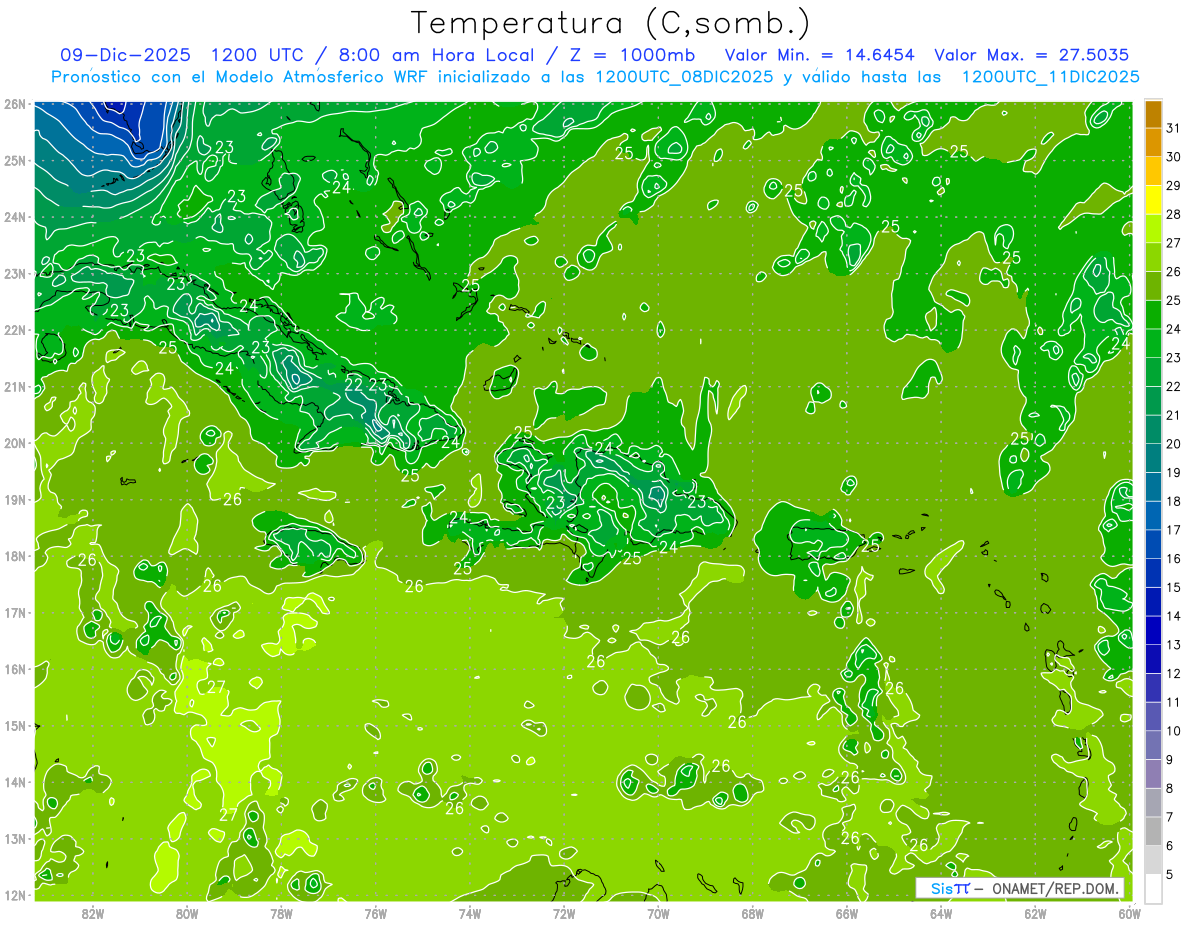Click the 14N latitude axis label
The height and width of the screenshot is (927, 1200).
click(15, 782)
